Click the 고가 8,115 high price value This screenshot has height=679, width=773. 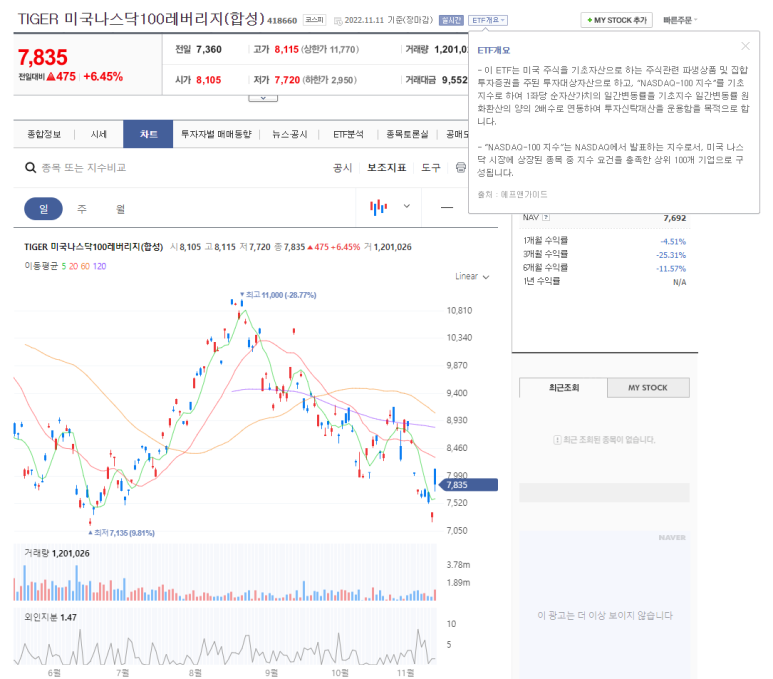click(x=286, y=49)
